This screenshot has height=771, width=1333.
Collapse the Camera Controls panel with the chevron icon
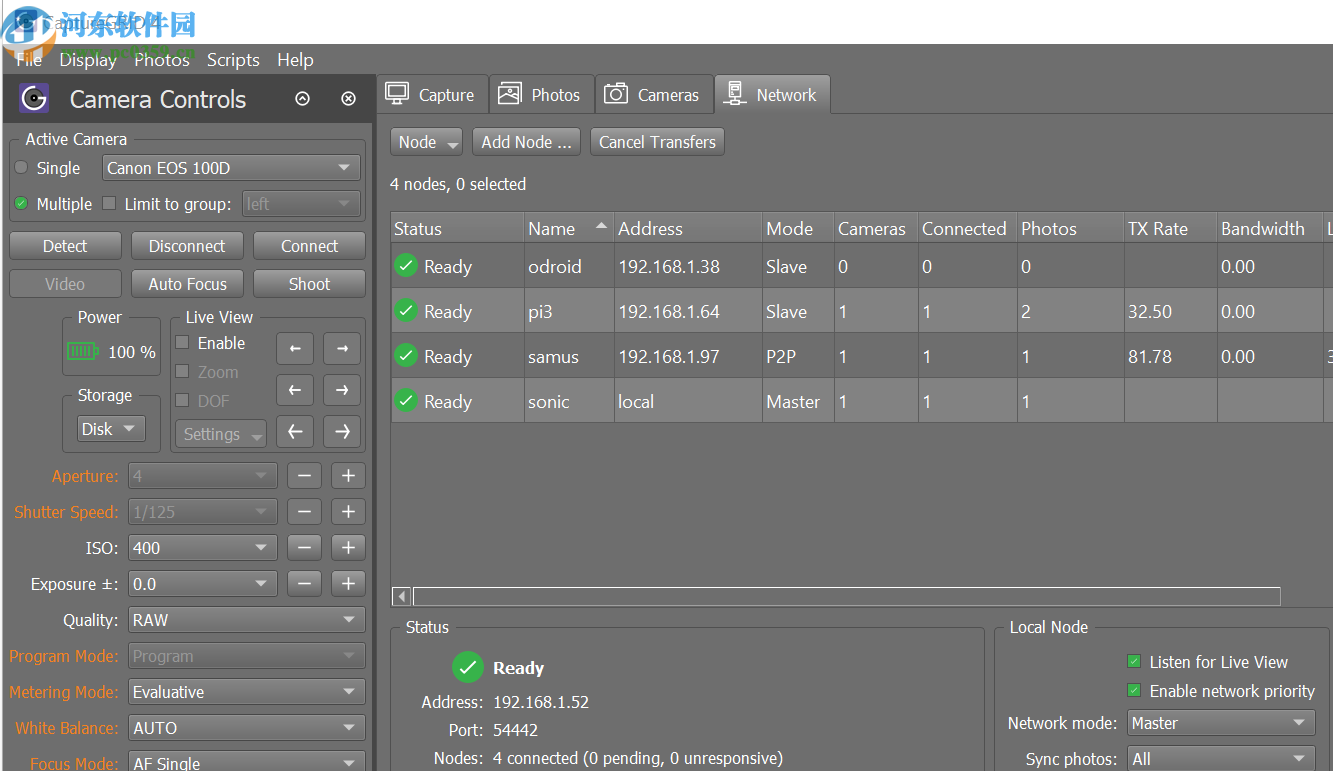pos(303,99)
